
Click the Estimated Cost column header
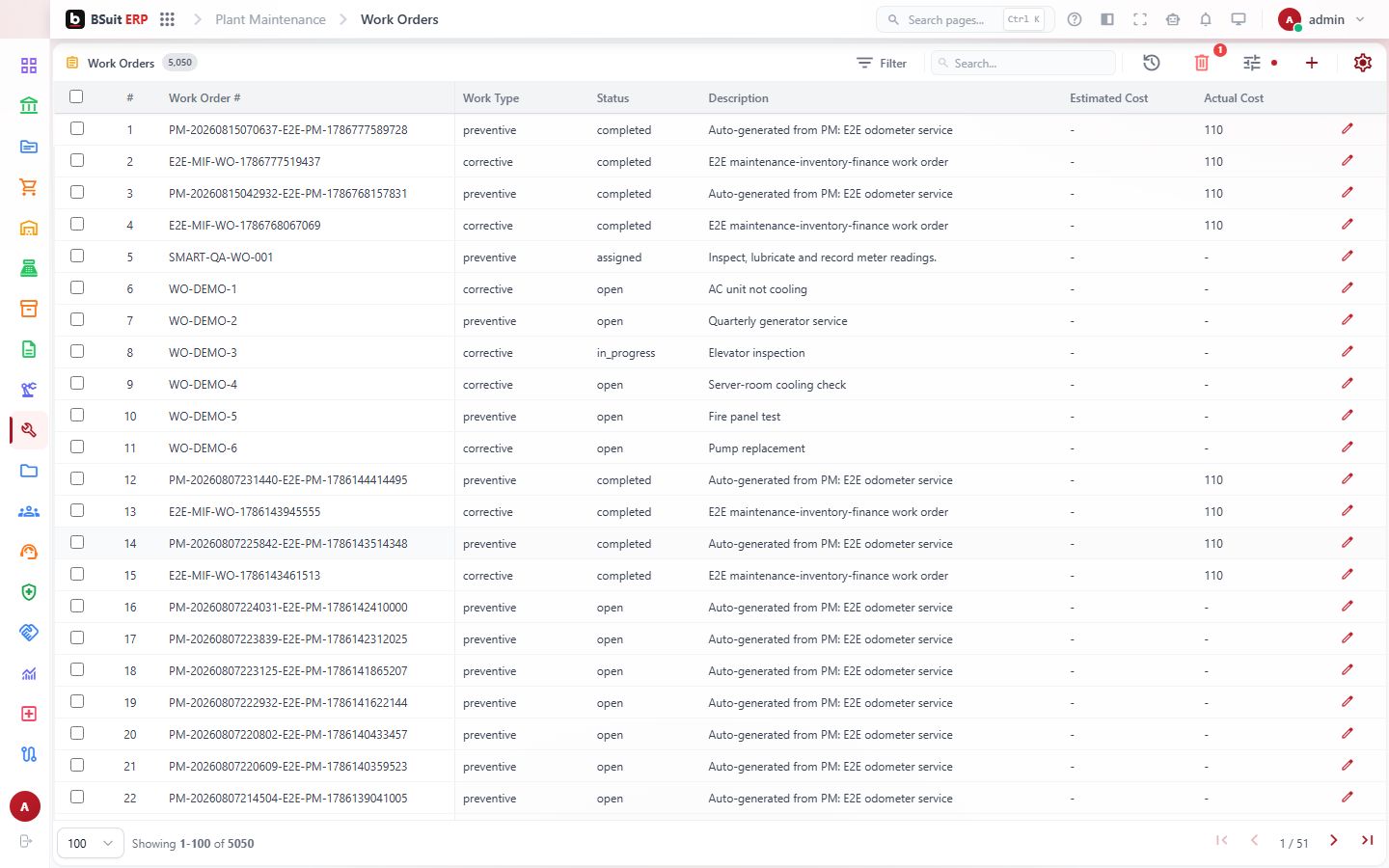pyautogui.click(x=1108, y=98)
